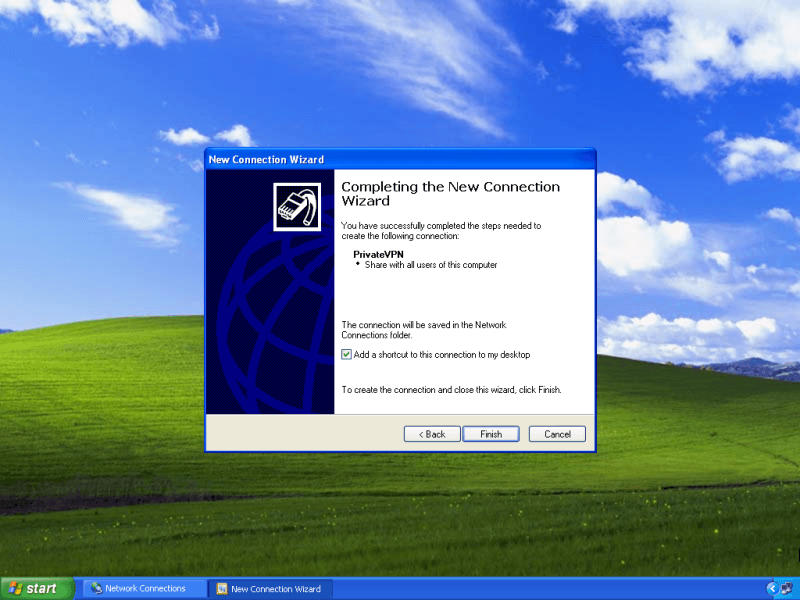Click the 'You have successfully completed' text
This screenshot has width=800, height=600.
(x=441, y=231)
